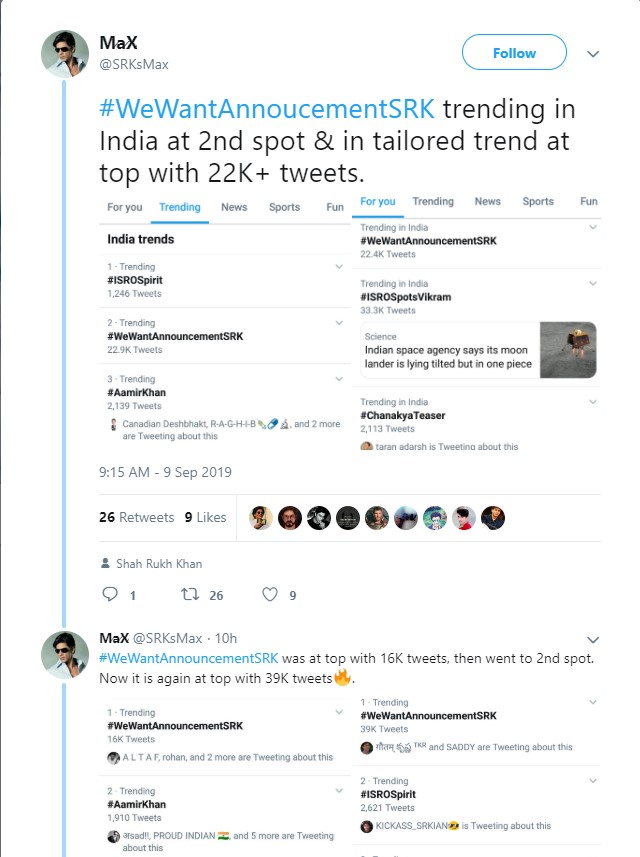Viewport: 640px width, 857px height.
Task: Open #WeWantAnnoucementSRK hashtag in main tweet
Action: (268, 110)
